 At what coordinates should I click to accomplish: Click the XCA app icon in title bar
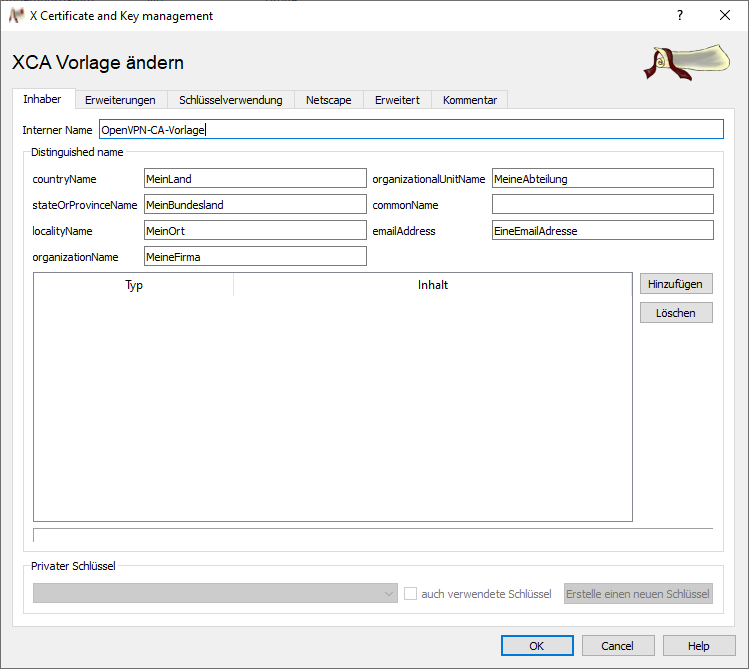click(x=16, y=16)
